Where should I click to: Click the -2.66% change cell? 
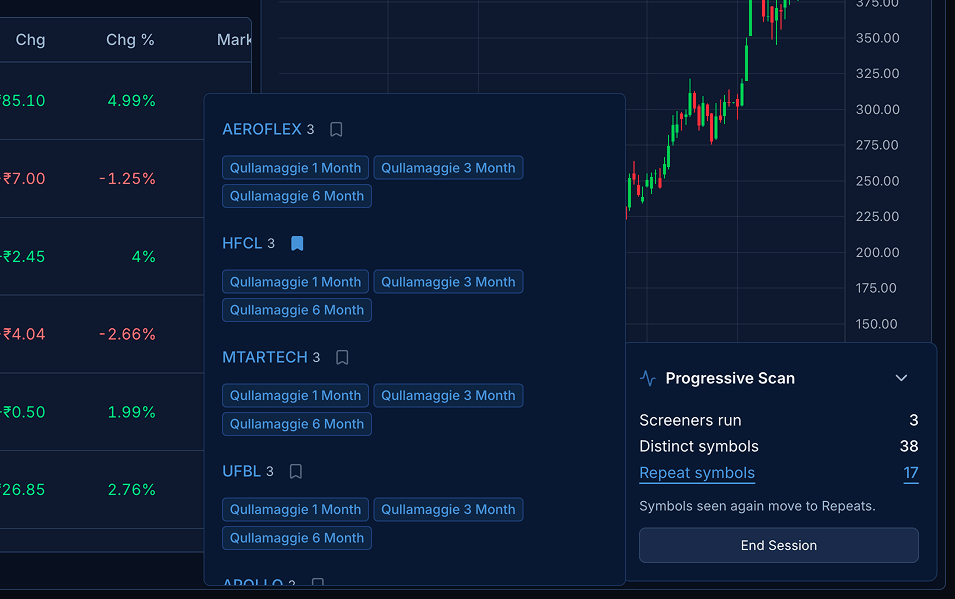click(127, 334)
